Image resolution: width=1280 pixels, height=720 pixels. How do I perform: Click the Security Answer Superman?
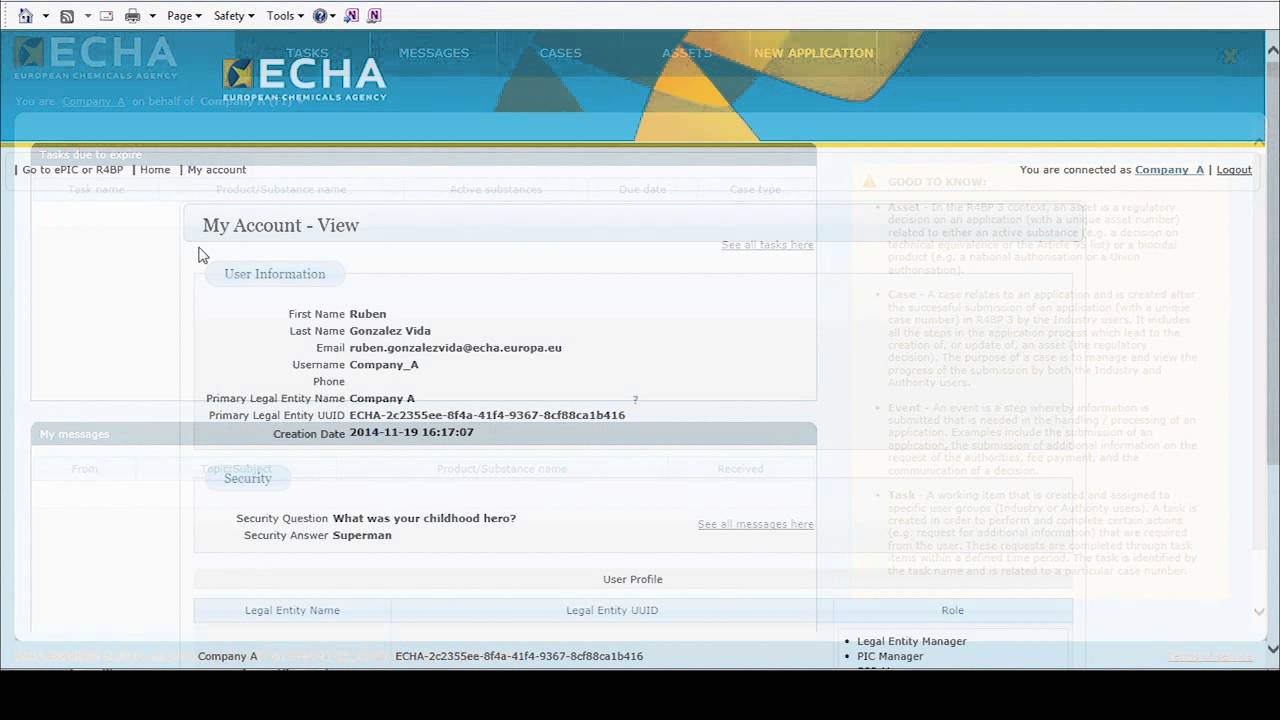(x=362, y=535)
